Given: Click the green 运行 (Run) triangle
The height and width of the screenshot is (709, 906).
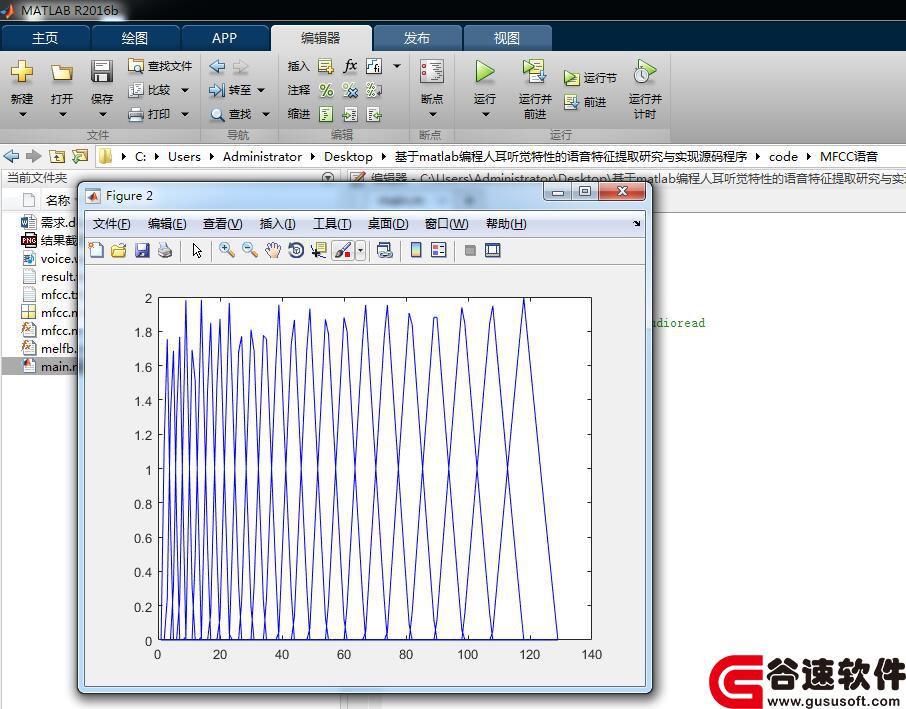Looking at the screenshot, I should coord(485,72).
